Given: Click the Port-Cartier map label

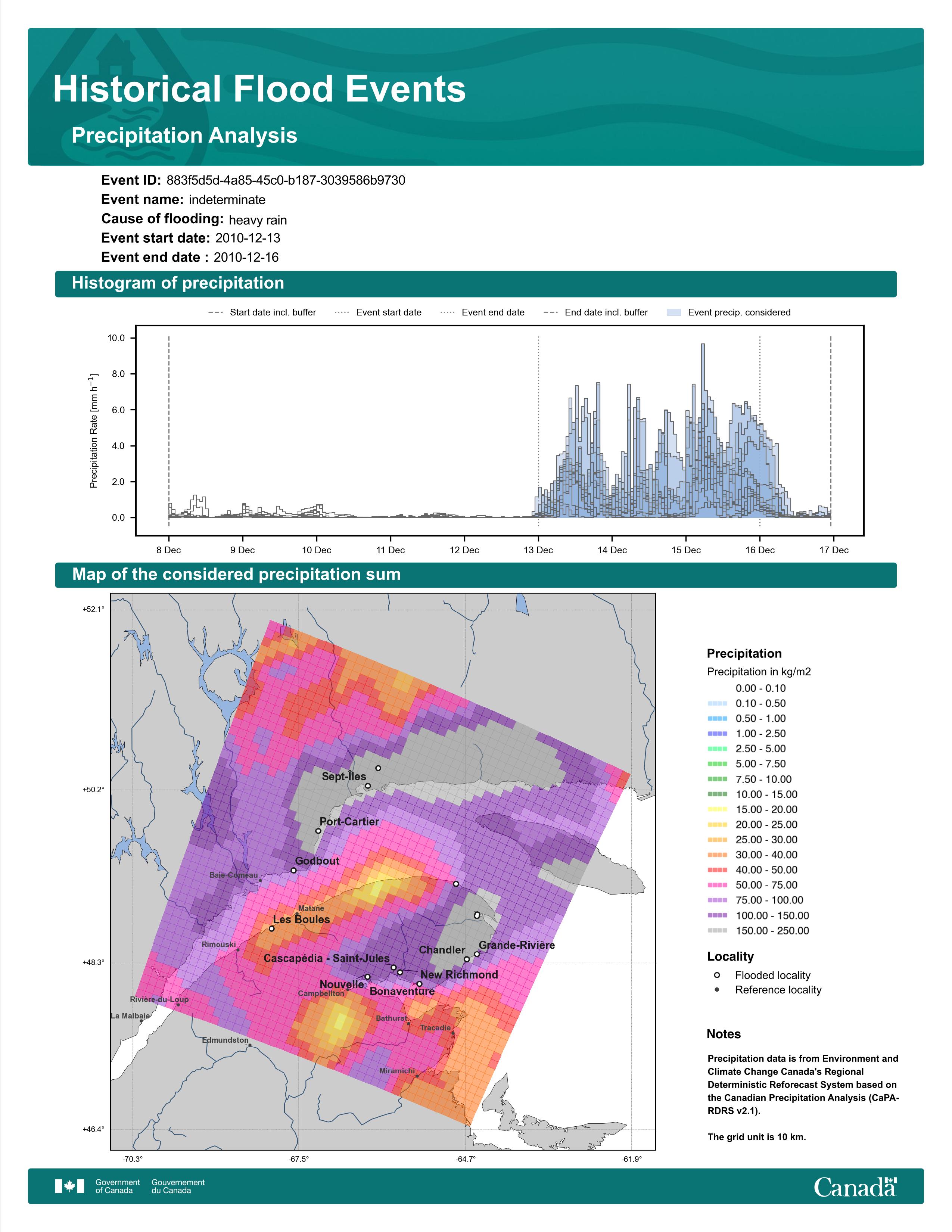Looking at the screenshot, I should 349,821.
